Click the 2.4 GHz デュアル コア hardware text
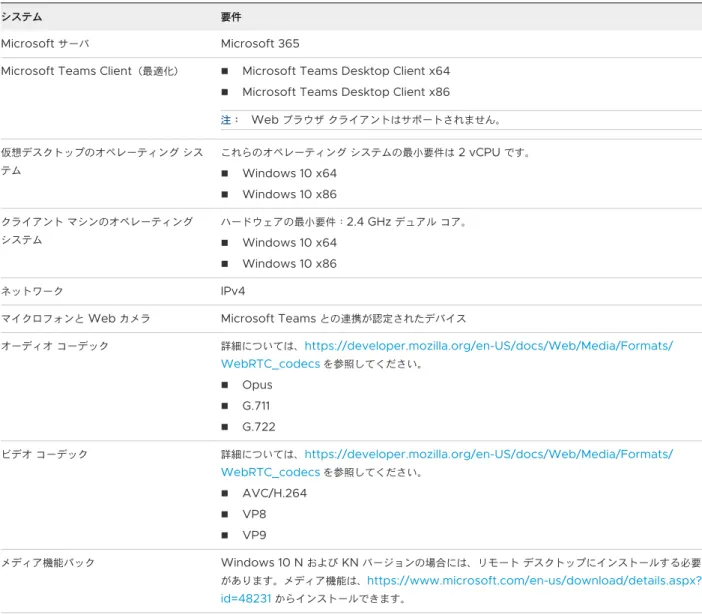Screen dimensions: 702x615 (x=344, y=222)
